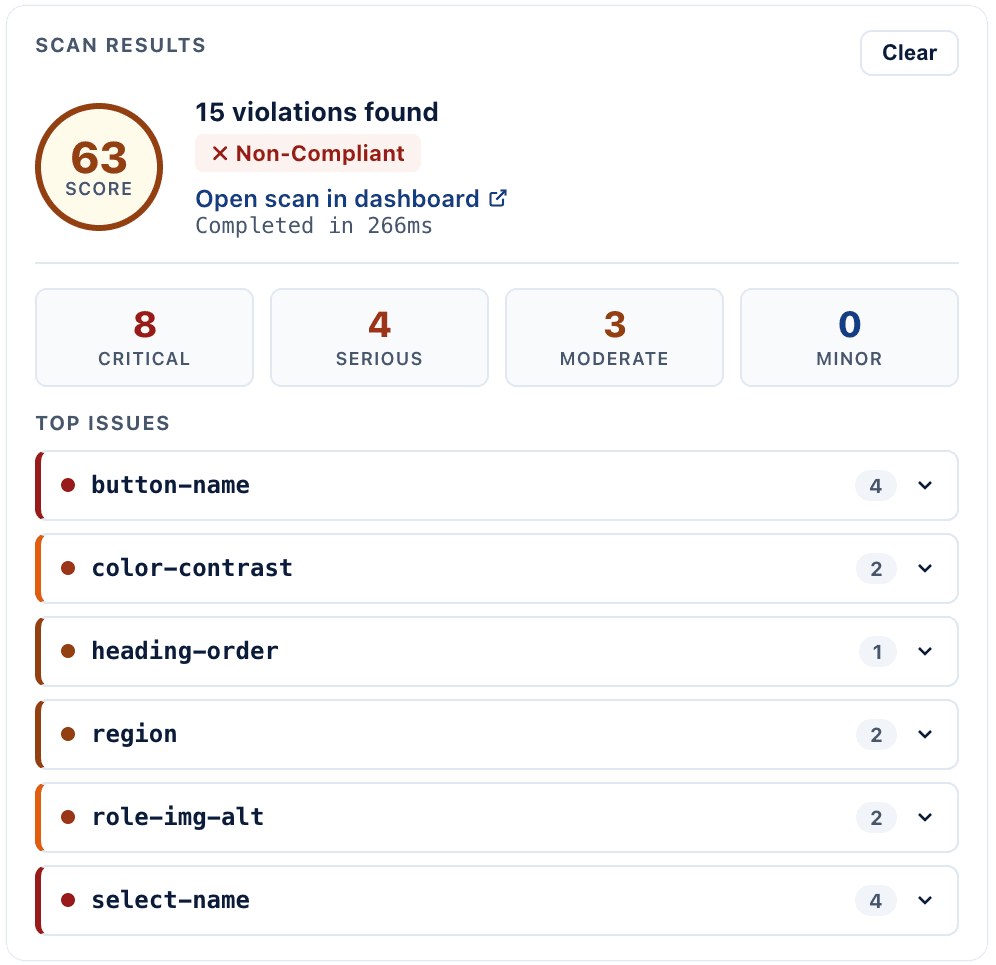Click the count badge 4 on button-name
This screenshot has height=965, width=996.
click(875, 486)
